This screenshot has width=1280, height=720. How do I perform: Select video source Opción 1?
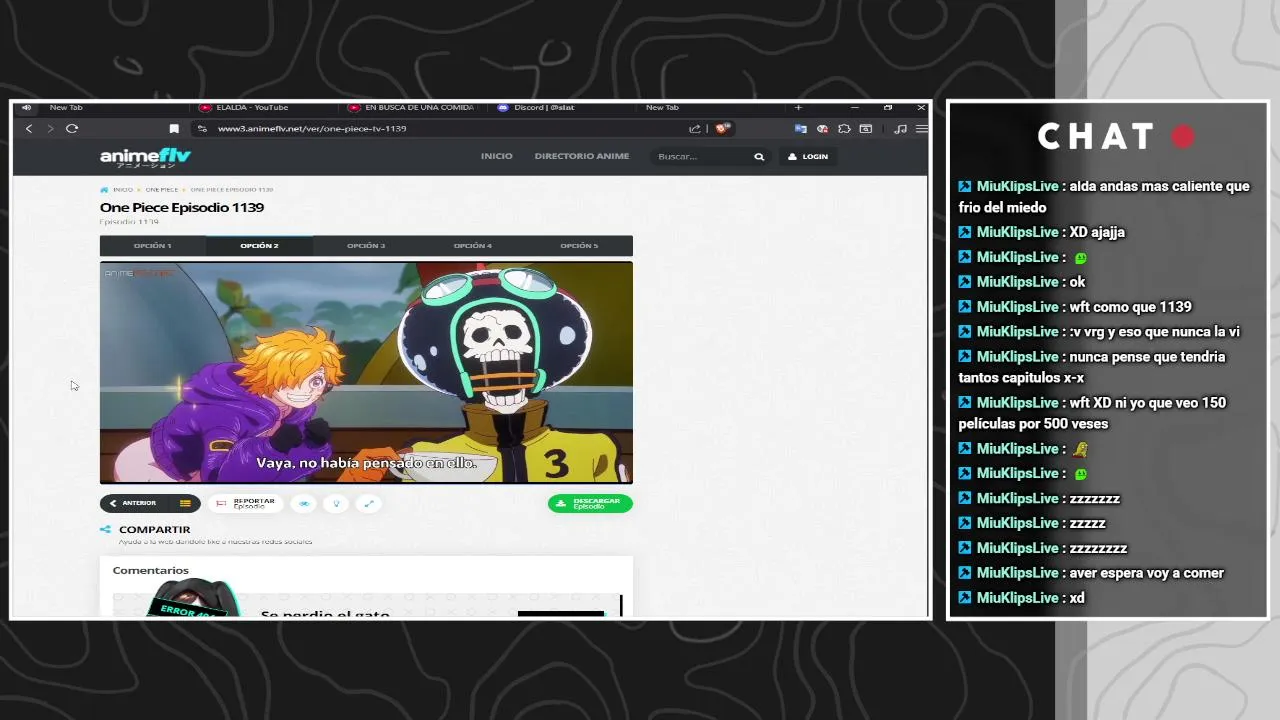click(x=153, y=246)
